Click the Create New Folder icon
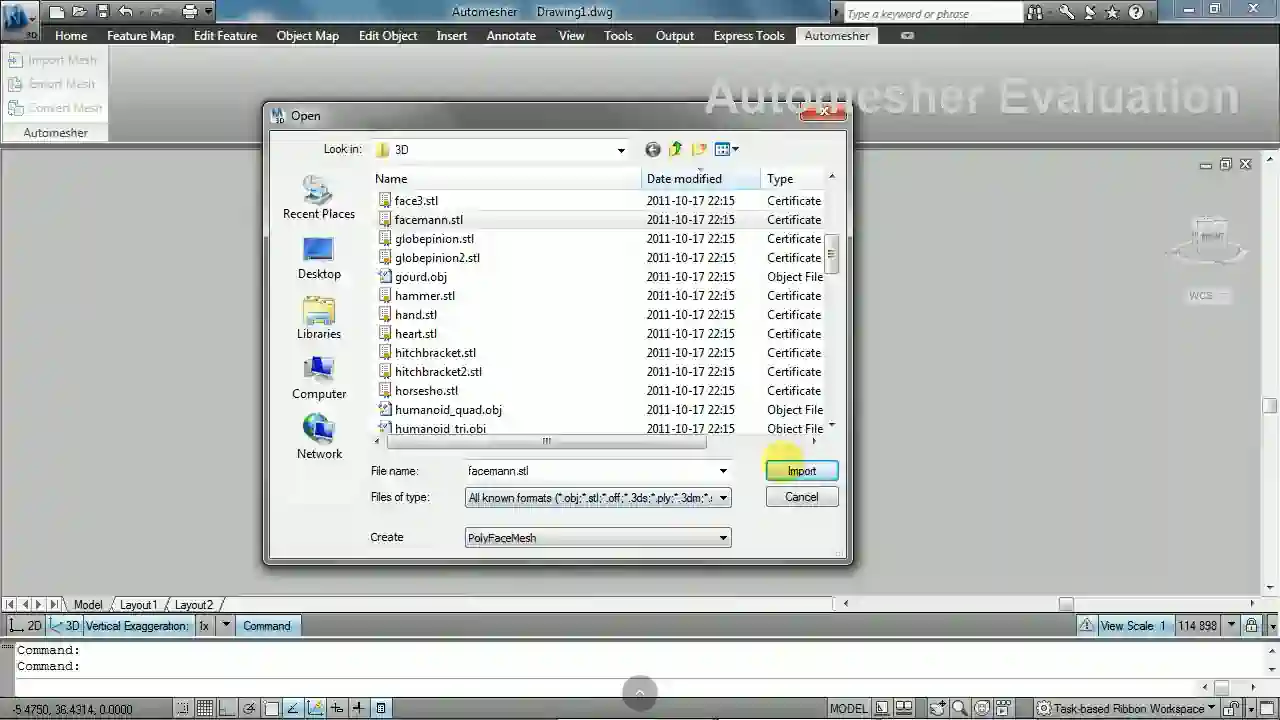The height and width of the screenshot is (720, 1280). [699, 150]
